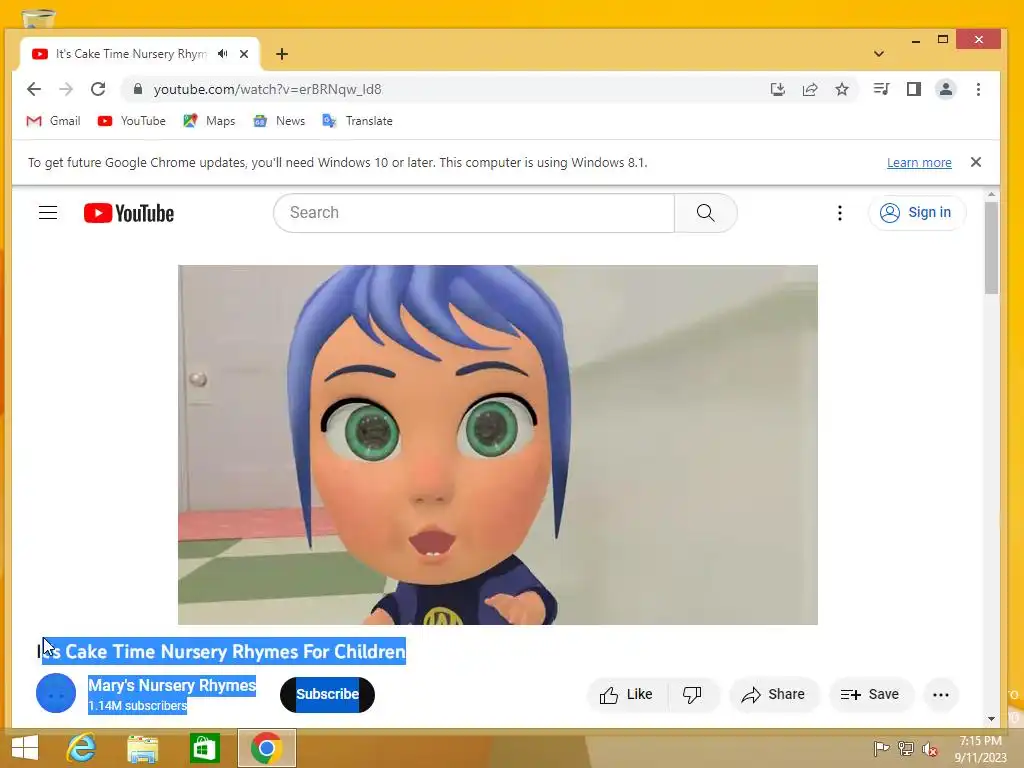
Task: Open Gmail bookmark
Action: (x=54, y=121)
